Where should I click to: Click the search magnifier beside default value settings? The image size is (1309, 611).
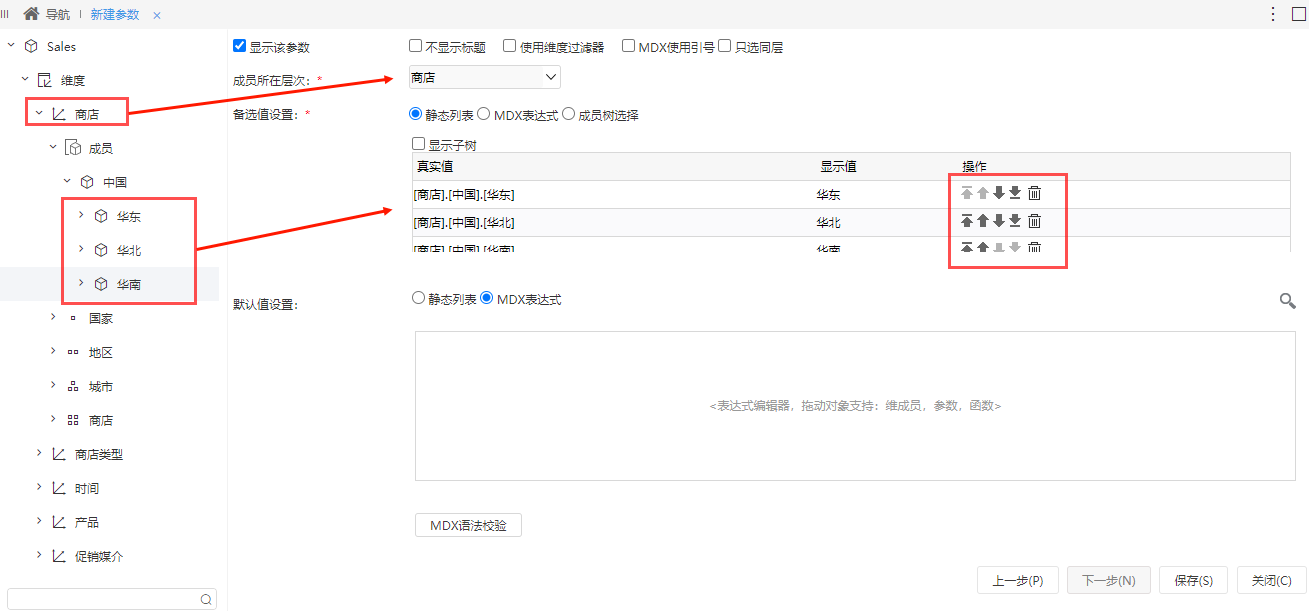tap(1288, 300)
